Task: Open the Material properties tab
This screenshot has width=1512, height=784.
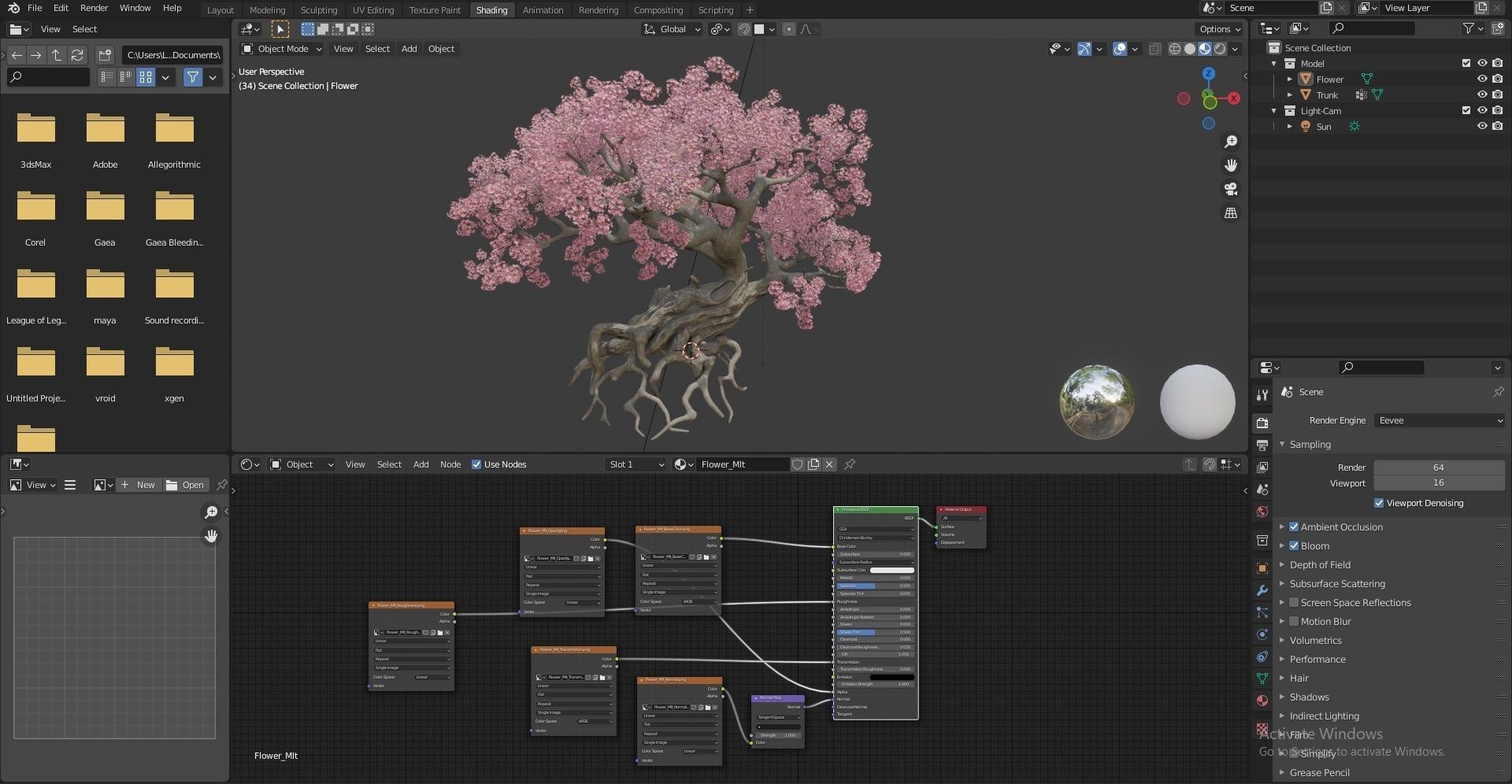Action: (1262, 701)
